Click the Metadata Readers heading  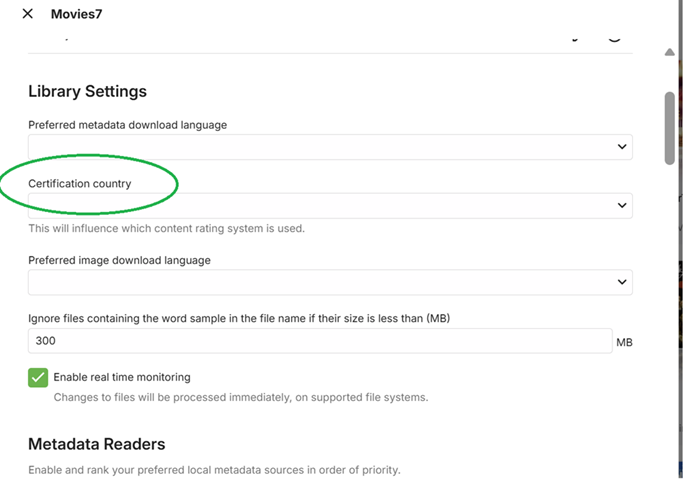(97, 444)
